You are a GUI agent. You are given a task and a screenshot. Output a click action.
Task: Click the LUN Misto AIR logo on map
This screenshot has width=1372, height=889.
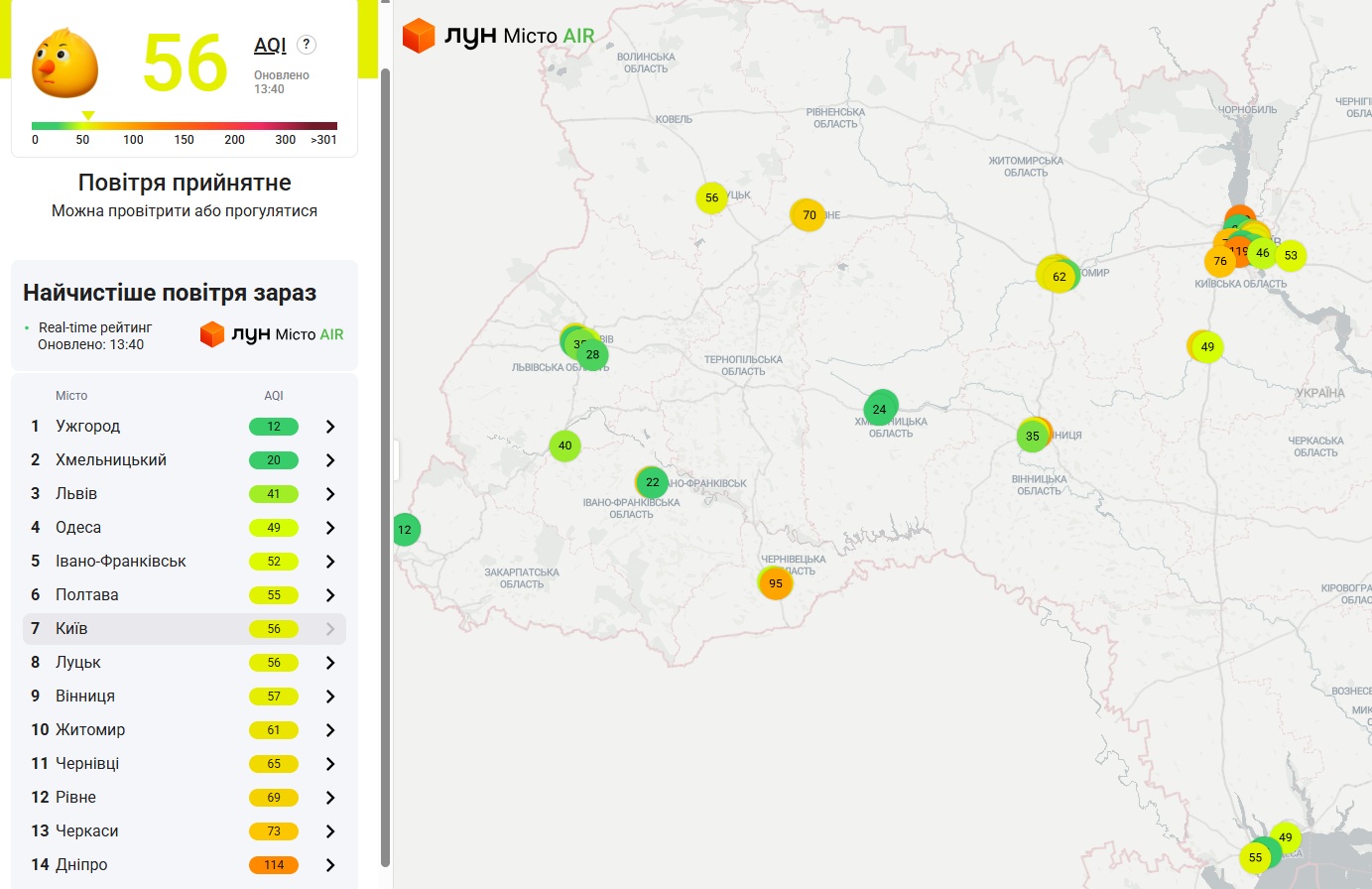[498, 36]
